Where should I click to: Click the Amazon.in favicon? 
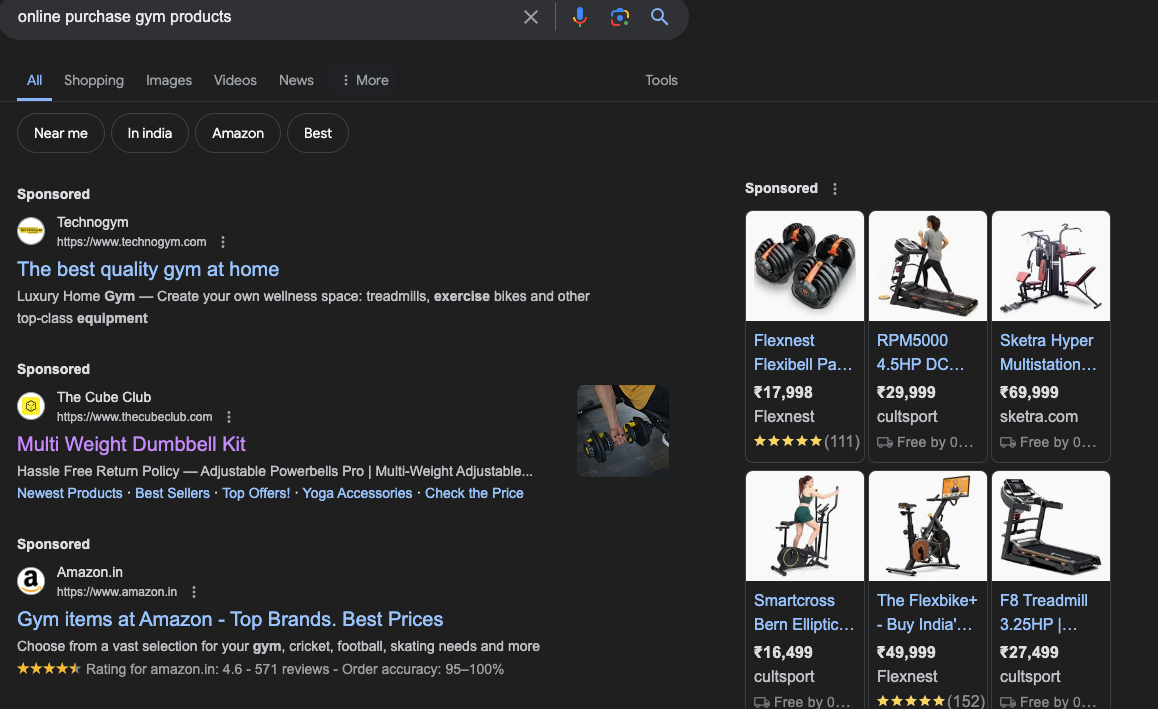pos(31,581)
